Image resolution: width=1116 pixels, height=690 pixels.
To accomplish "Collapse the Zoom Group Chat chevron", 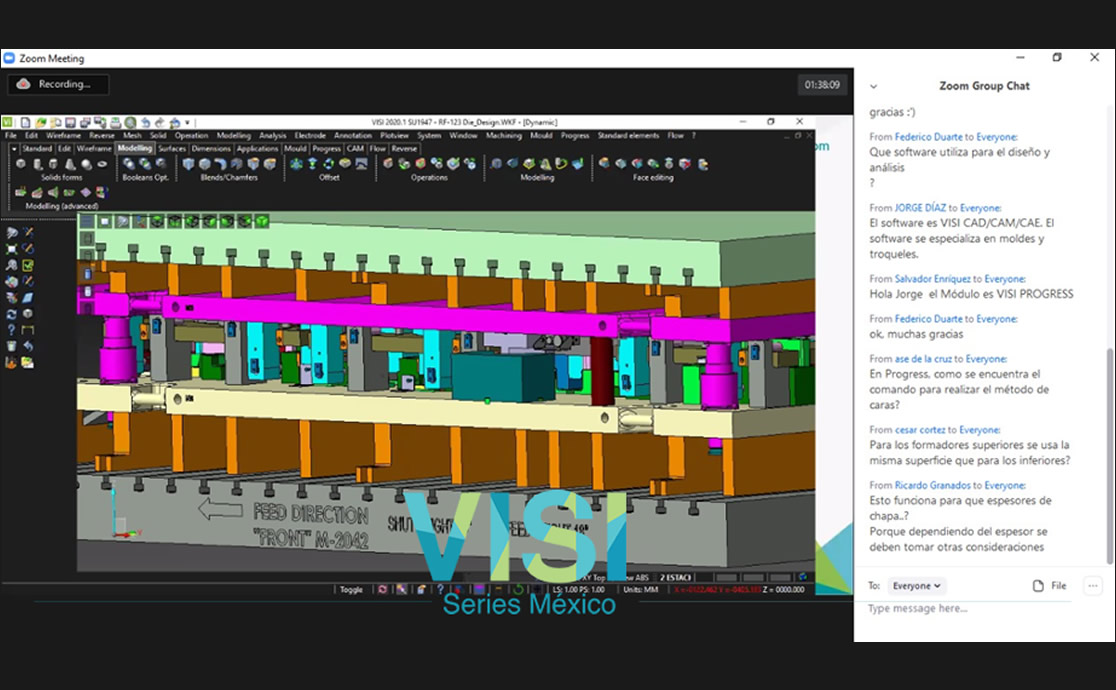I will point(873,86).
